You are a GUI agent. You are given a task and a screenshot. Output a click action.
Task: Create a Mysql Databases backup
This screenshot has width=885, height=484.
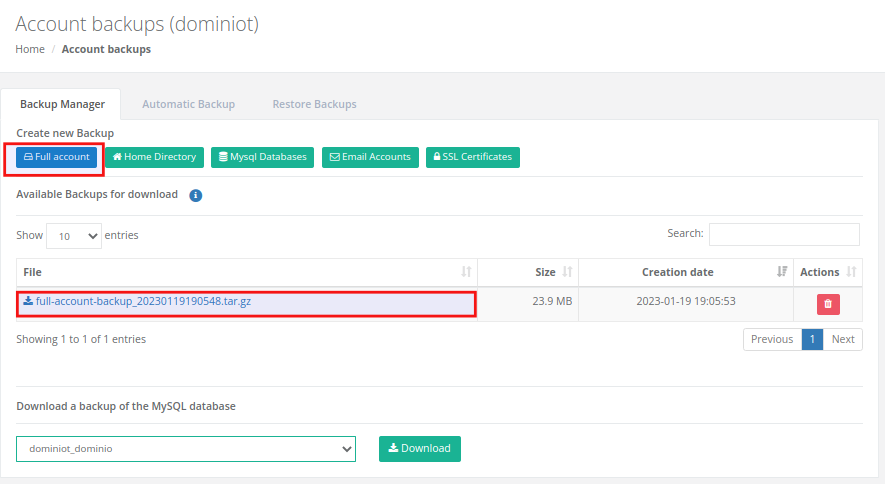coord(262,157)
